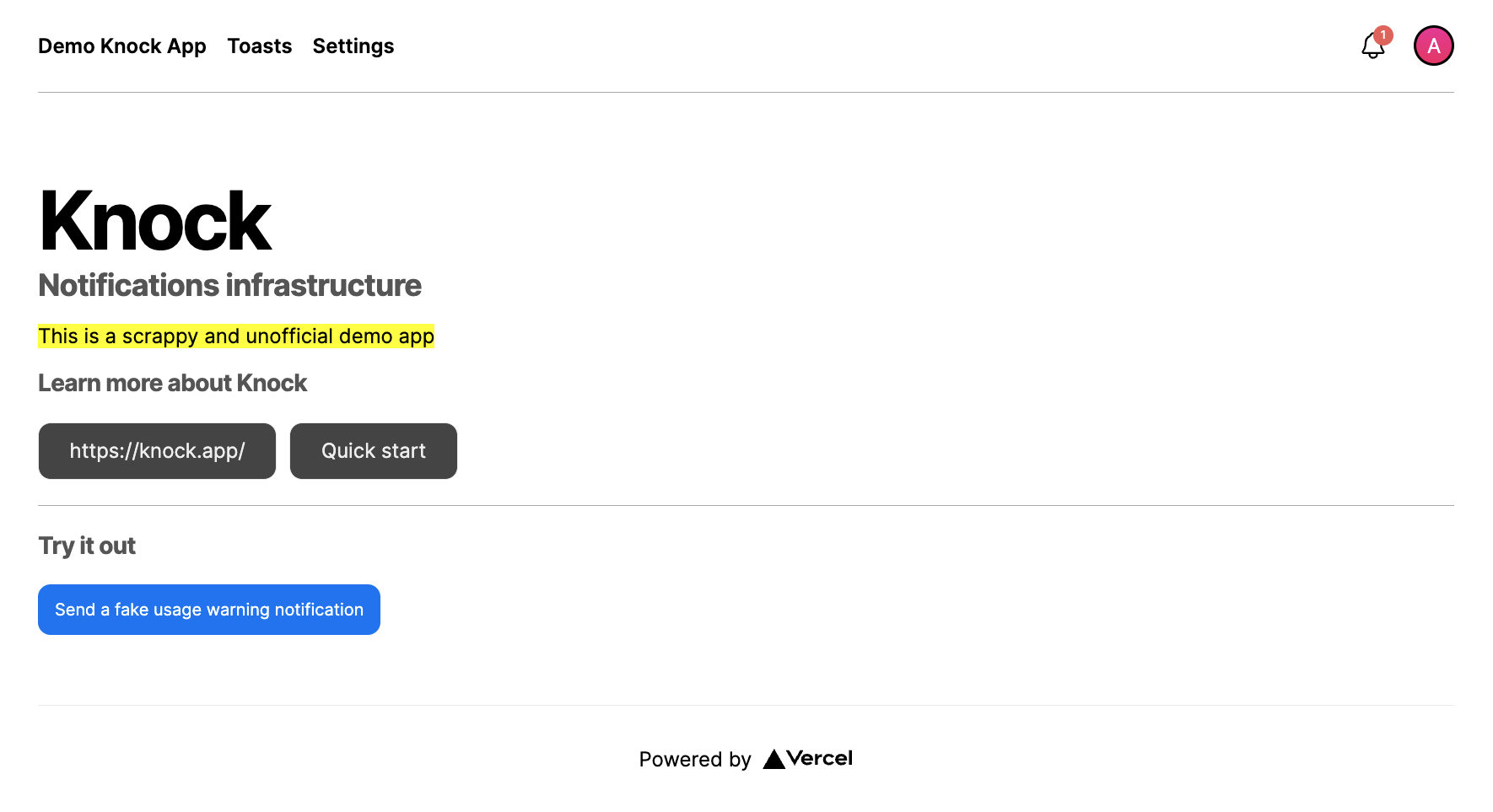The width and height of the screenshot is (1493, 812).
Task: Visit the https://knock.app/ link
Action: pyautogui.click(x=157, y=451)
